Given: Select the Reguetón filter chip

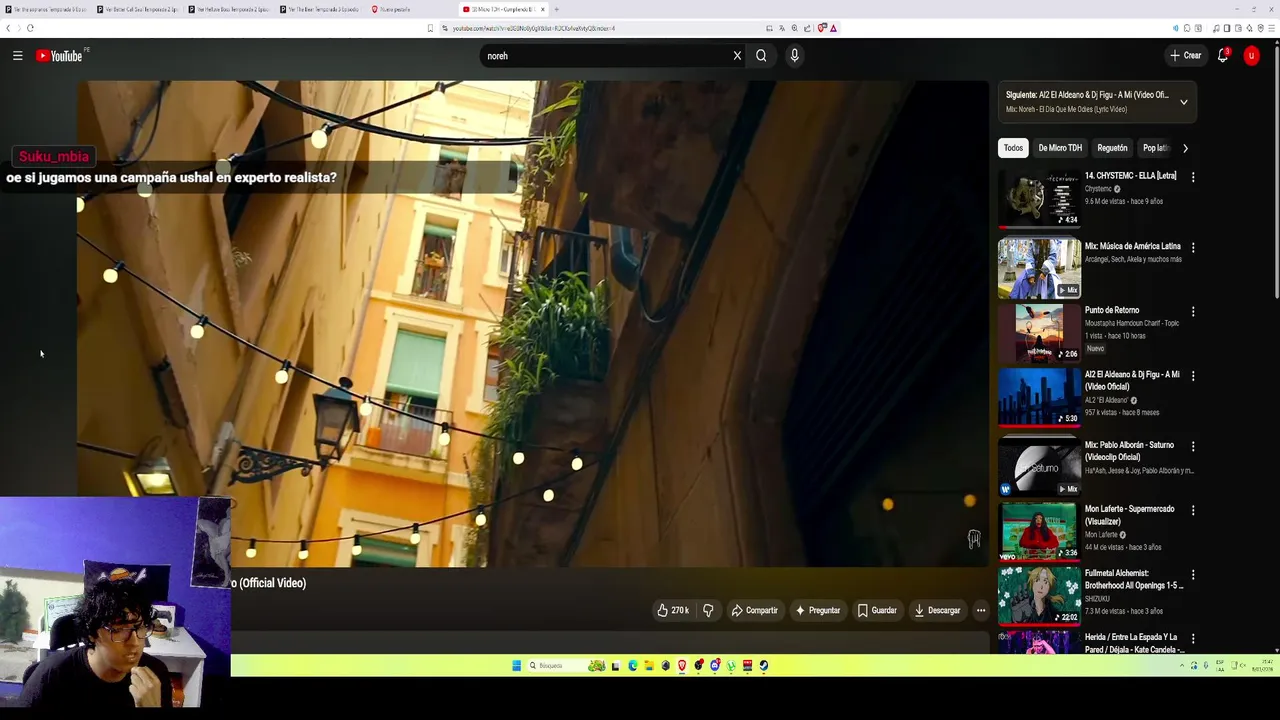Looking at the screenshot, I should click(x=1112, y=148).
